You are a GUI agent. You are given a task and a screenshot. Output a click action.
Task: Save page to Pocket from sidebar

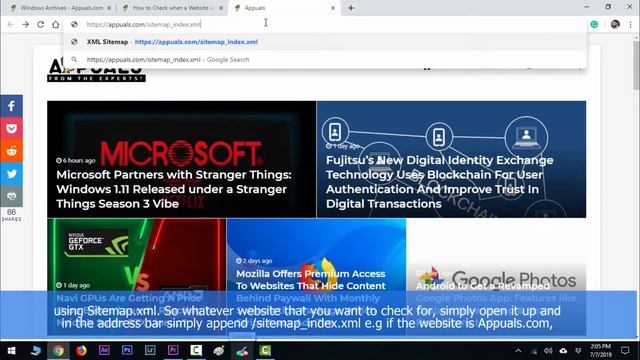(11, 129)
